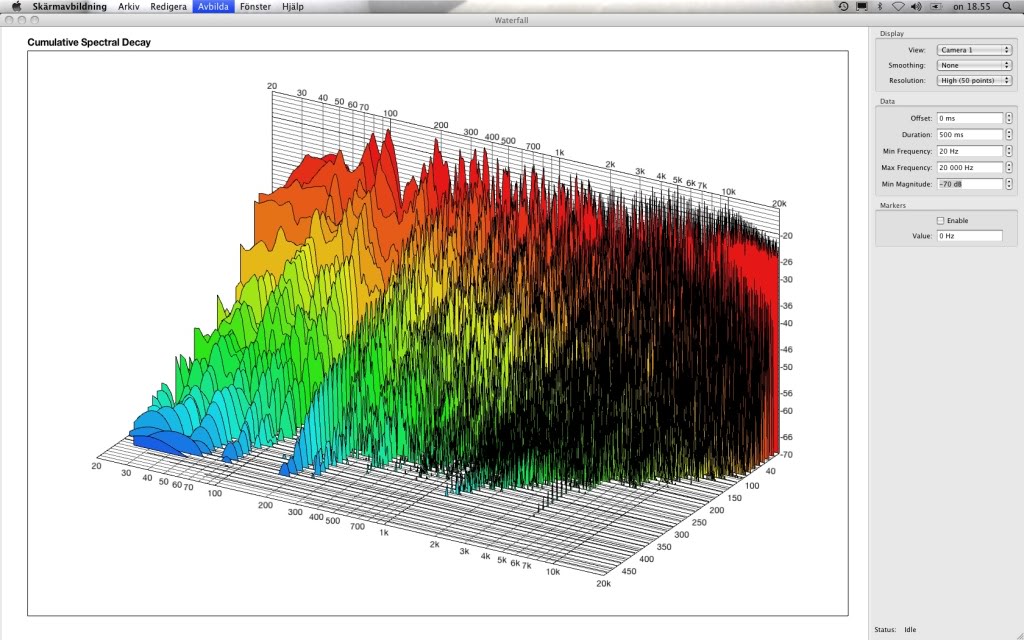Open the Hjälp menu
1024x640 pixels.
tap(293, 7)
